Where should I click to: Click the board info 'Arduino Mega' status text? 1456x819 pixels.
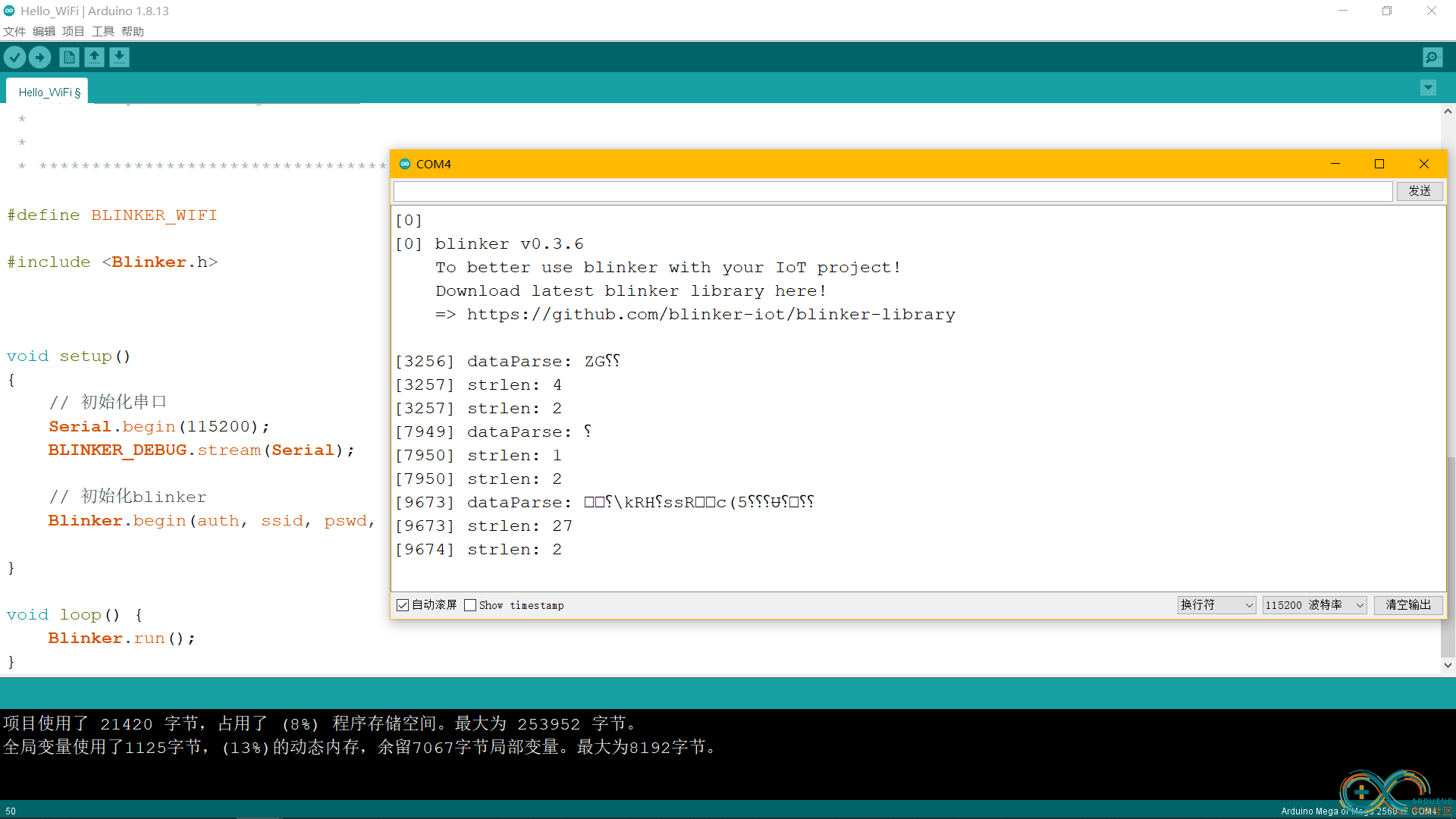coord(1357,811)
